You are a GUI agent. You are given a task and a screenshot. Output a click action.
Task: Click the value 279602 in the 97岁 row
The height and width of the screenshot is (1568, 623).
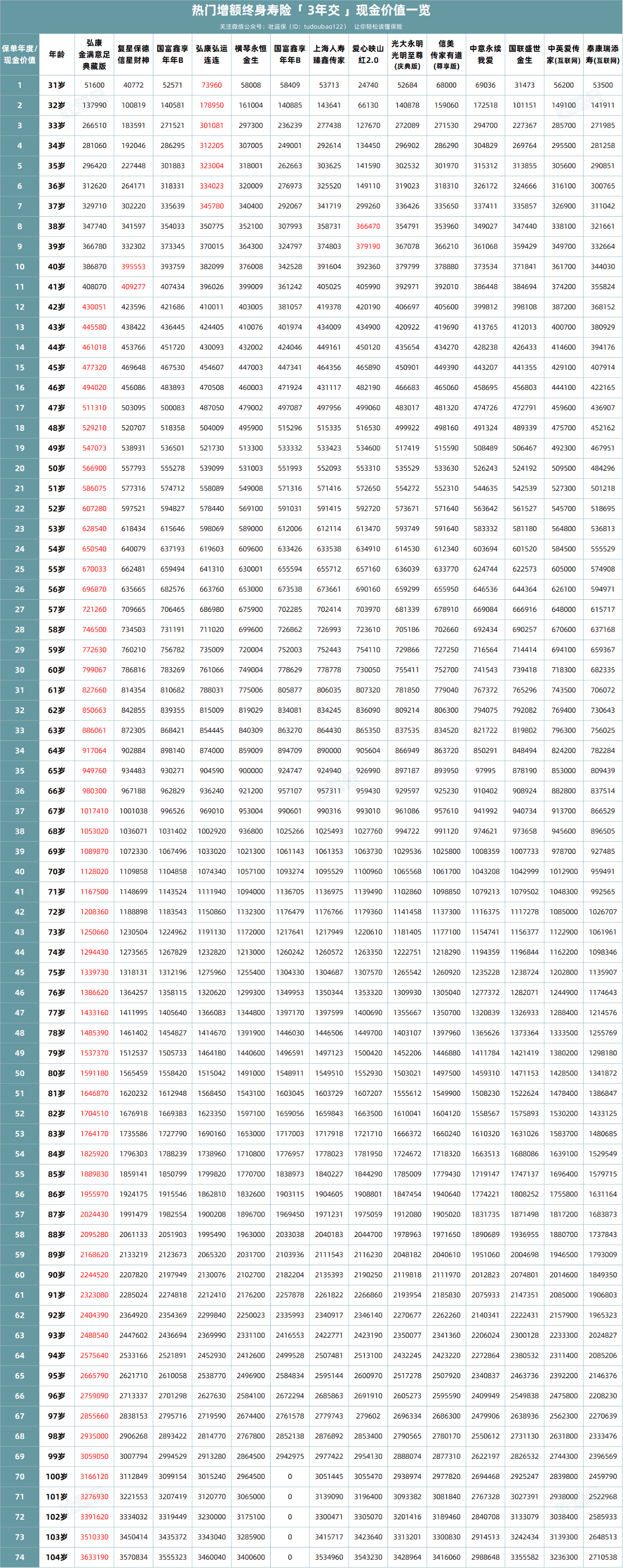368,1416
